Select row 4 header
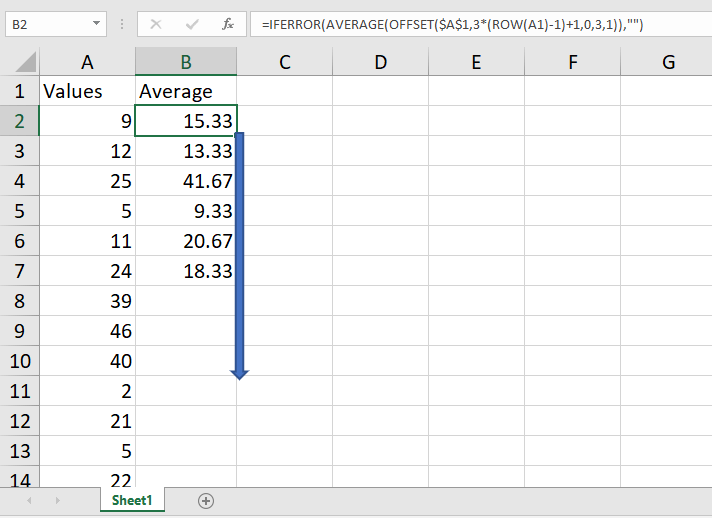 20,181
